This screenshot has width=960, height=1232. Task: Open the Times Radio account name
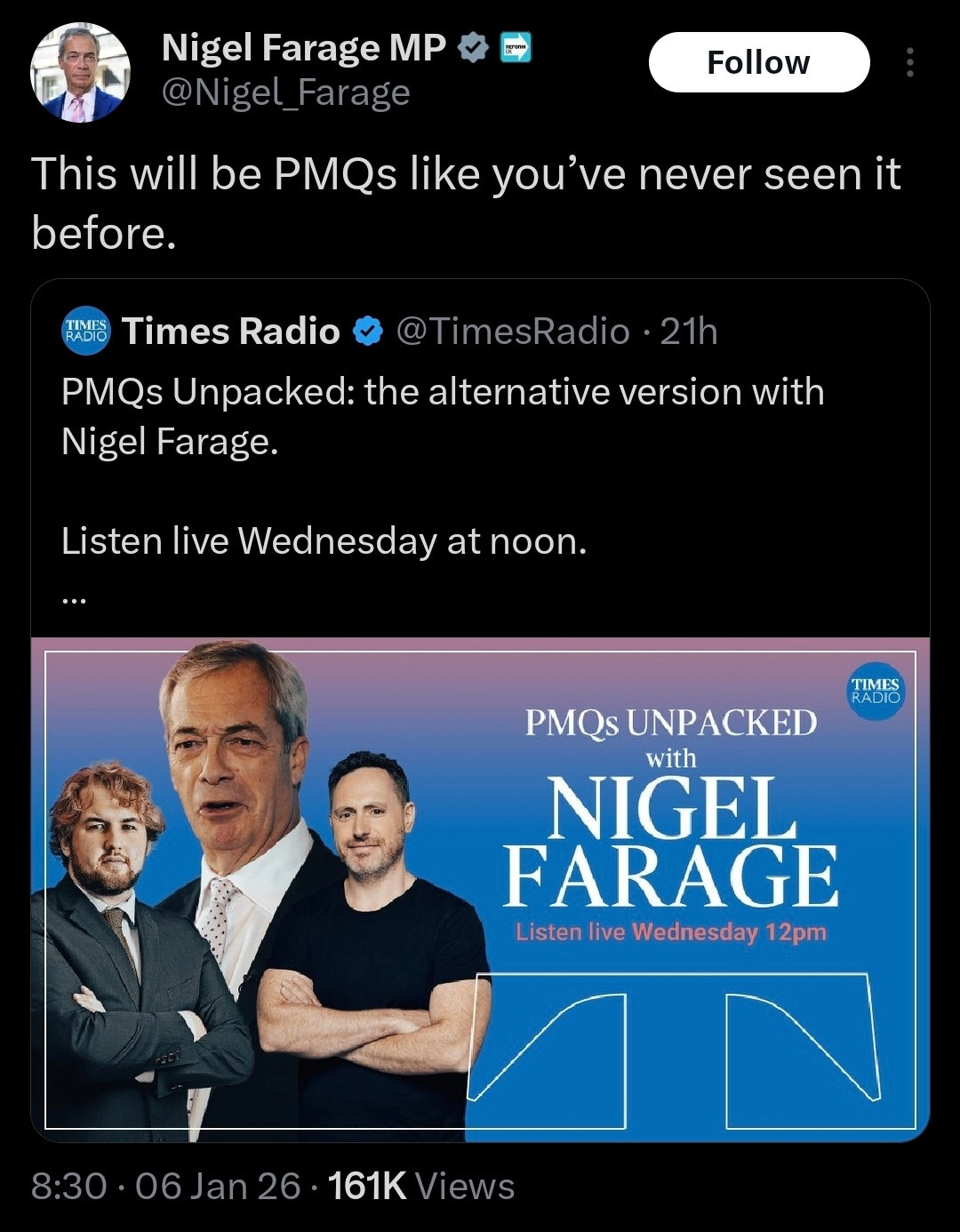230,332
